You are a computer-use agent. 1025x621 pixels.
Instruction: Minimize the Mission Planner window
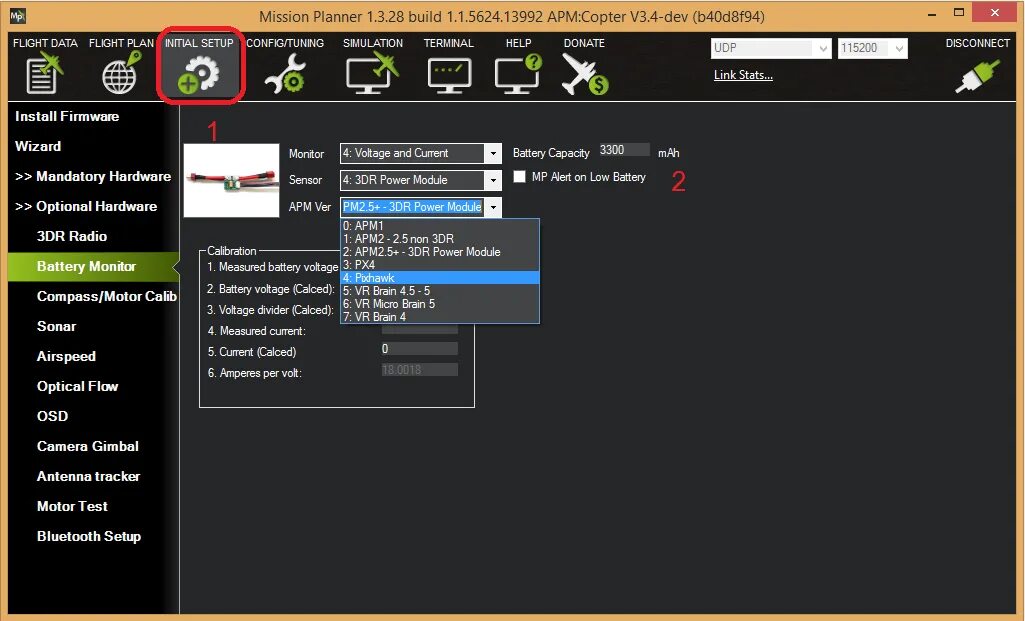point(932,14)
